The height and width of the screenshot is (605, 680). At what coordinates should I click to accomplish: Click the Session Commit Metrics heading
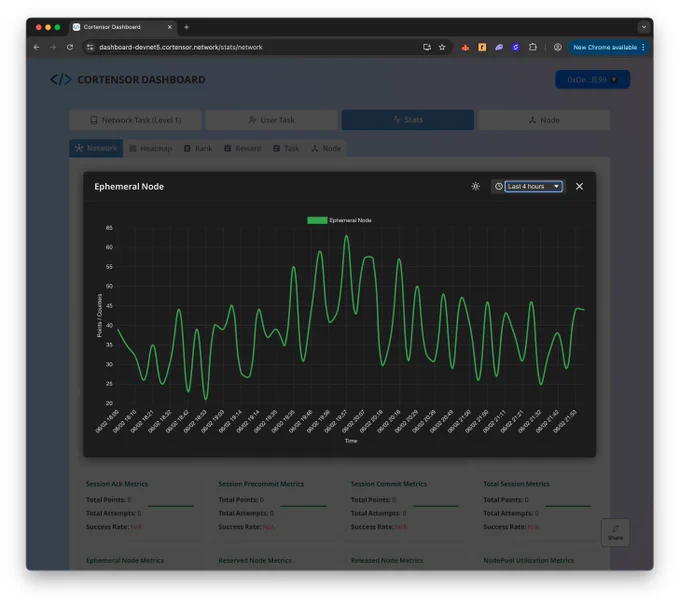click(389, 484)
